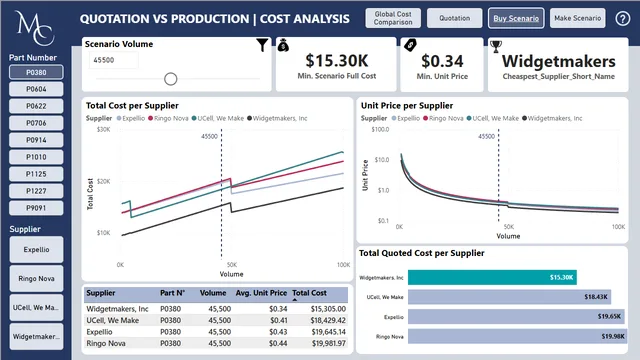Image resolution: width=640 pixels, height=360 pixels.
Task: Click the $18,429.42 total cost cell
Action: 328,320
